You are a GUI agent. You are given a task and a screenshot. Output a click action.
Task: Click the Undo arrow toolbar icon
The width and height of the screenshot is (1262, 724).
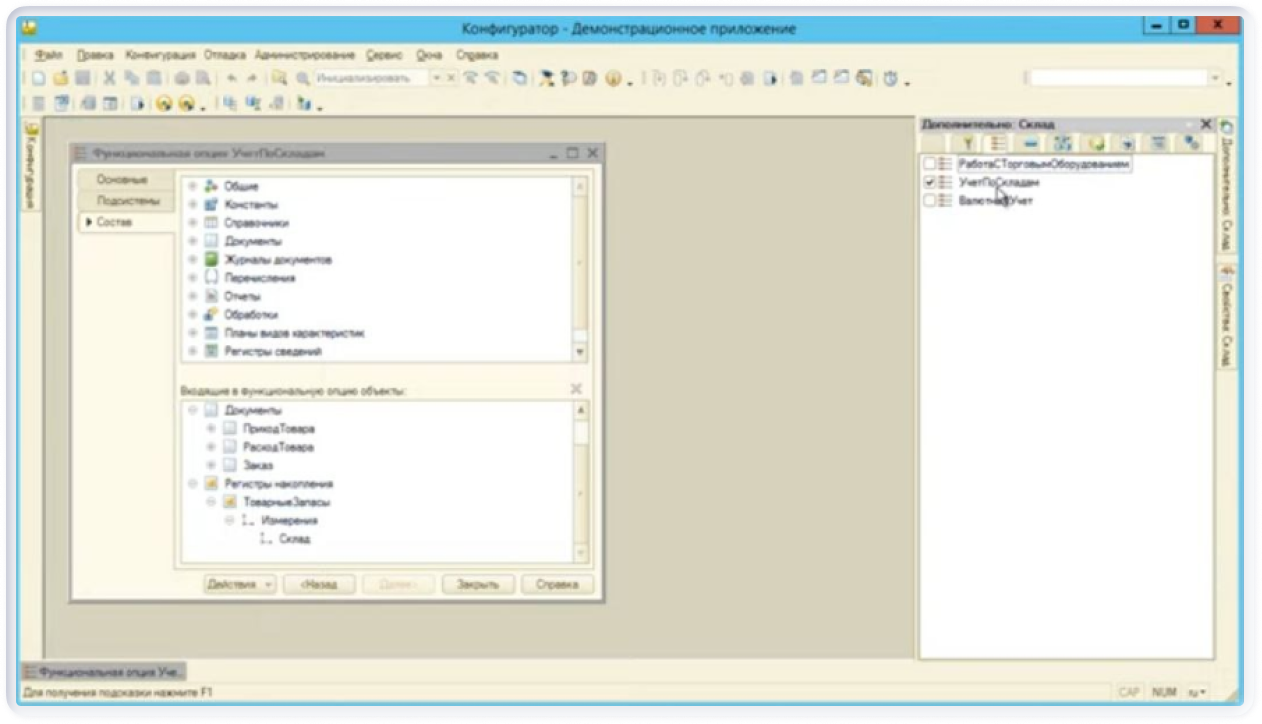(231, 78)
